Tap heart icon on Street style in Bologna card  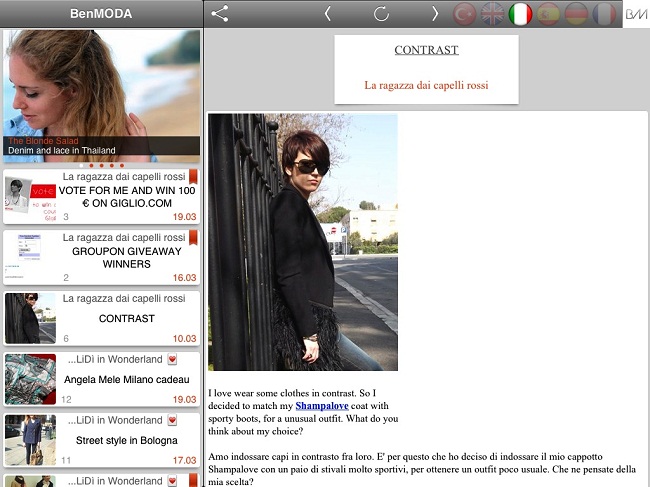[172, 420]
